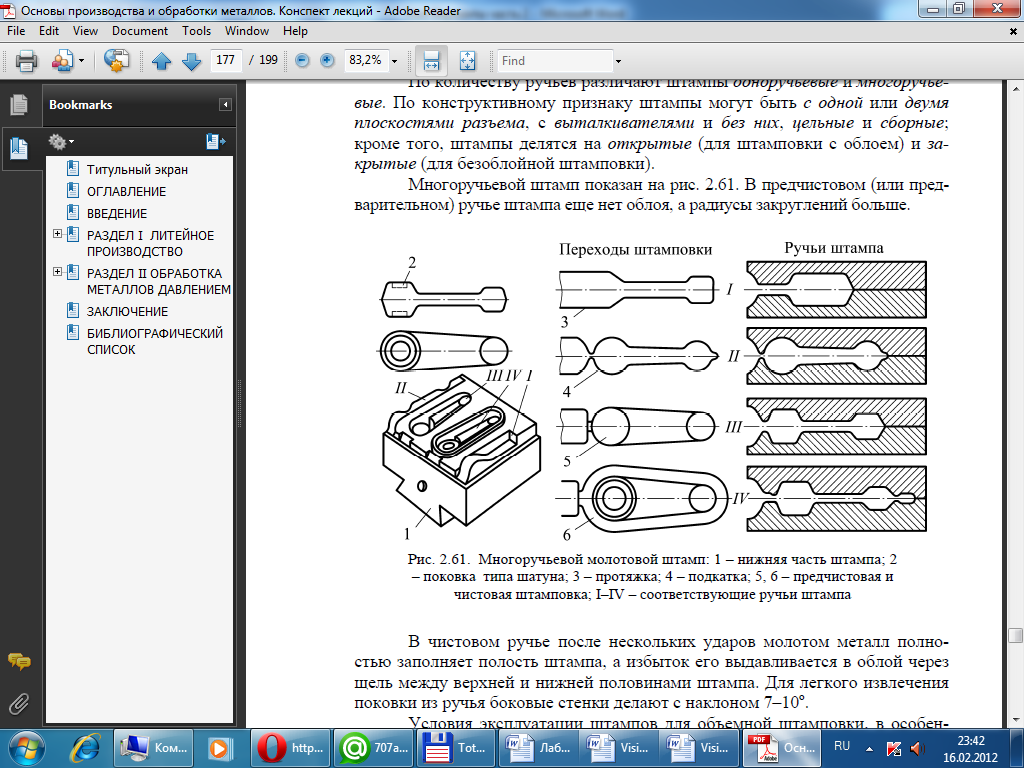Switch to the Лаб... Word document taskbar item
This screenshot has width=1024, height=768.
point(538,748)
